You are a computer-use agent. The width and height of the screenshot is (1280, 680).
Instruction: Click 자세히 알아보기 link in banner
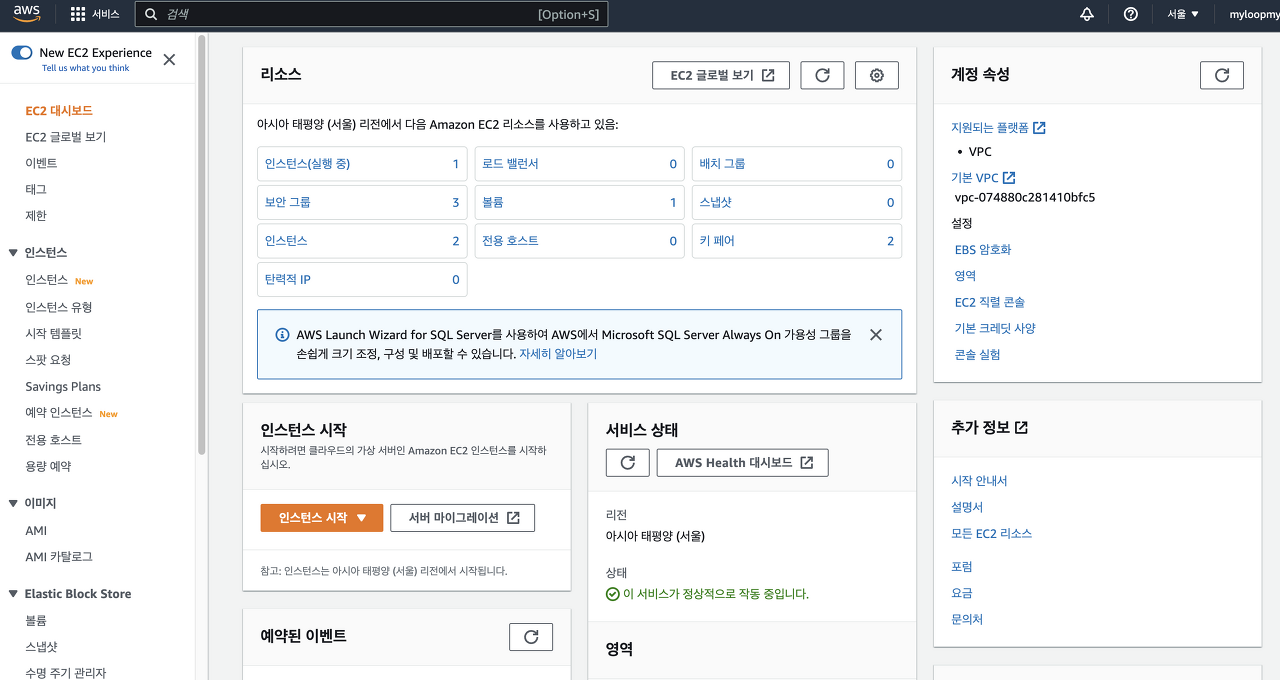[558, 354]
